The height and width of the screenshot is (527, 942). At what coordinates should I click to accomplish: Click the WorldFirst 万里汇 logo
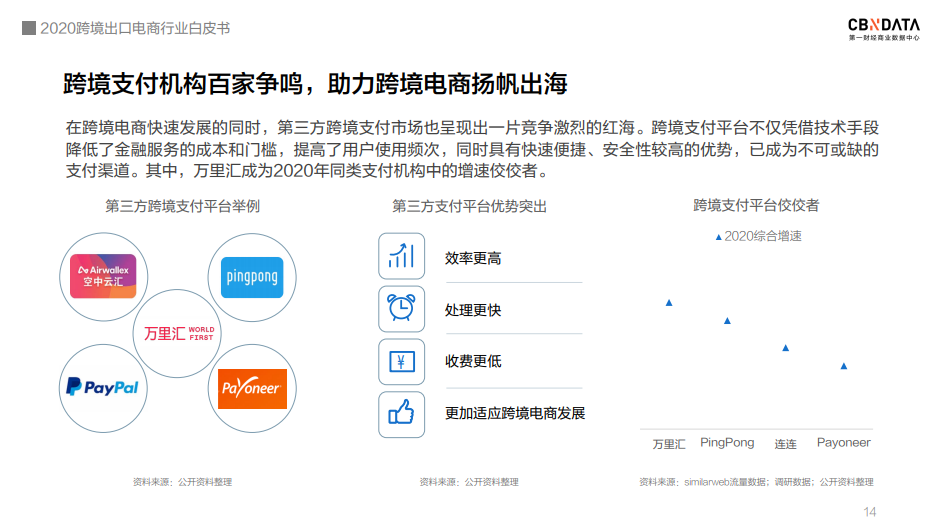tap(178, 333)
